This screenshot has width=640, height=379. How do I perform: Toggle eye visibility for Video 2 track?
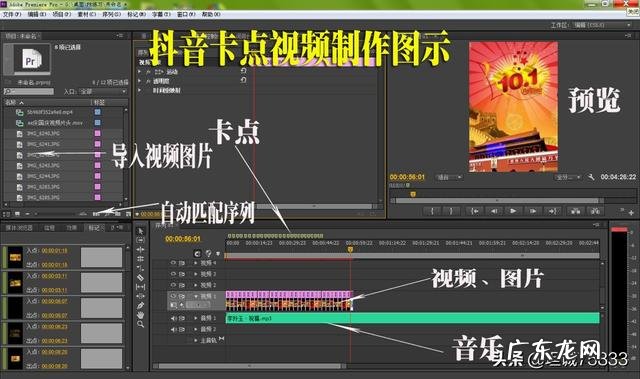[x=173, y=285]
